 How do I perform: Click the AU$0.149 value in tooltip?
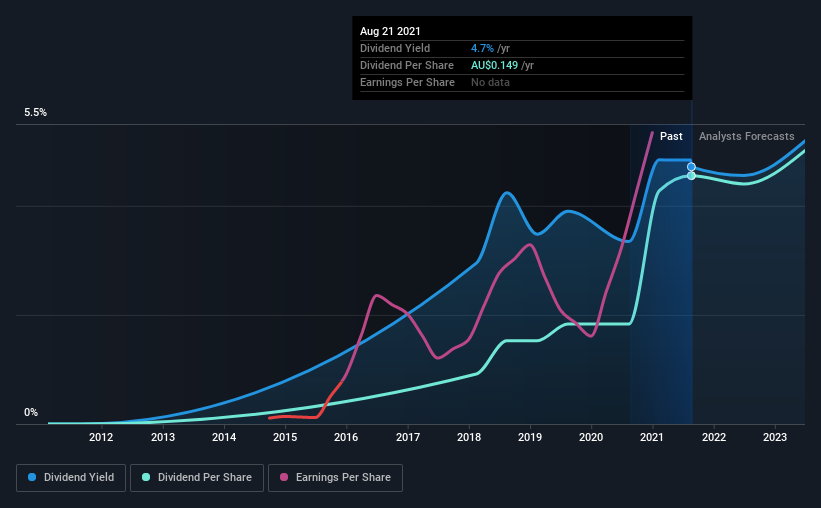(494, 65)
